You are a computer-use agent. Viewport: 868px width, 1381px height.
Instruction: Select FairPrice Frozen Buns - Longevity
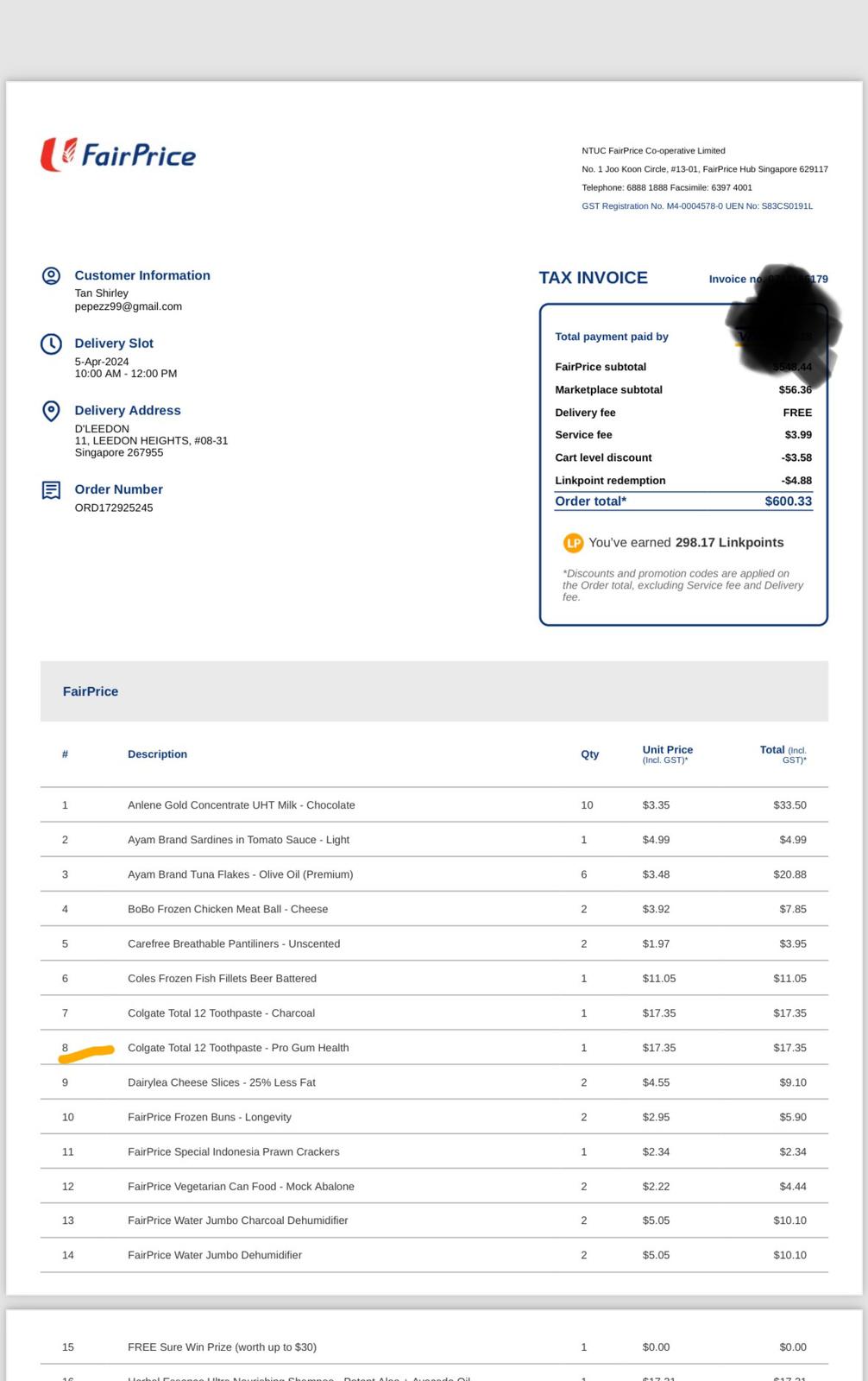(x=210, y=1117)
